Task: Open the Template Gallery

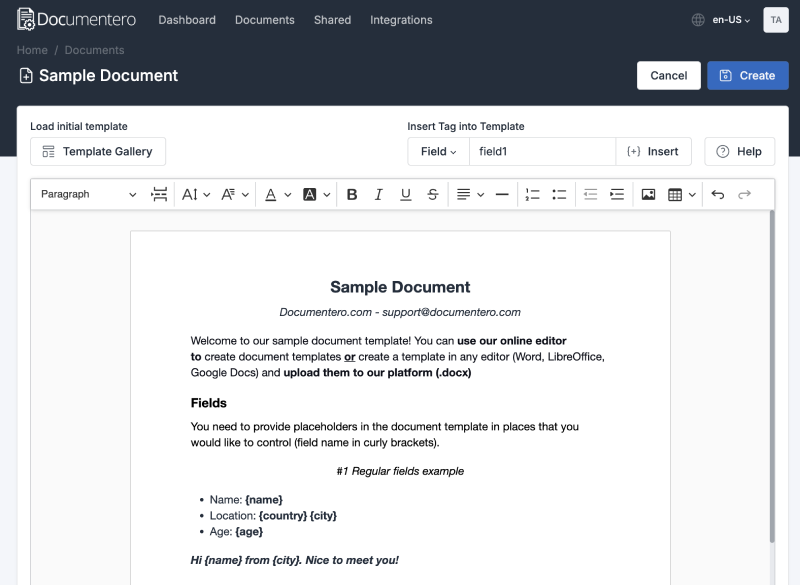Action: 97,151
